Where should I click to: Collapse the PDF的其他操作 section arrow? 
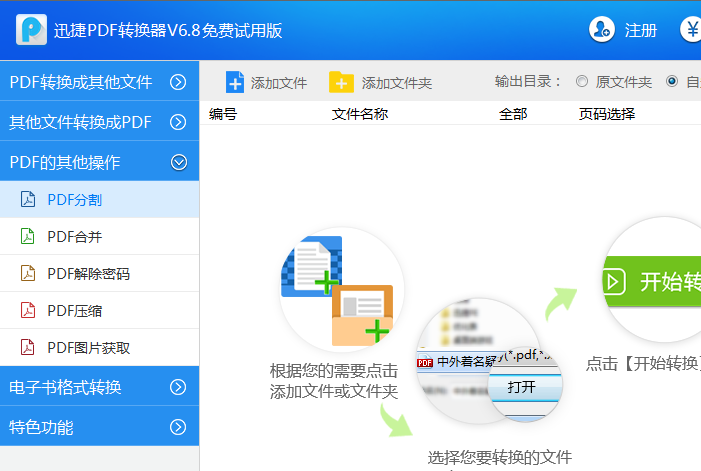[x=179, y=162]
